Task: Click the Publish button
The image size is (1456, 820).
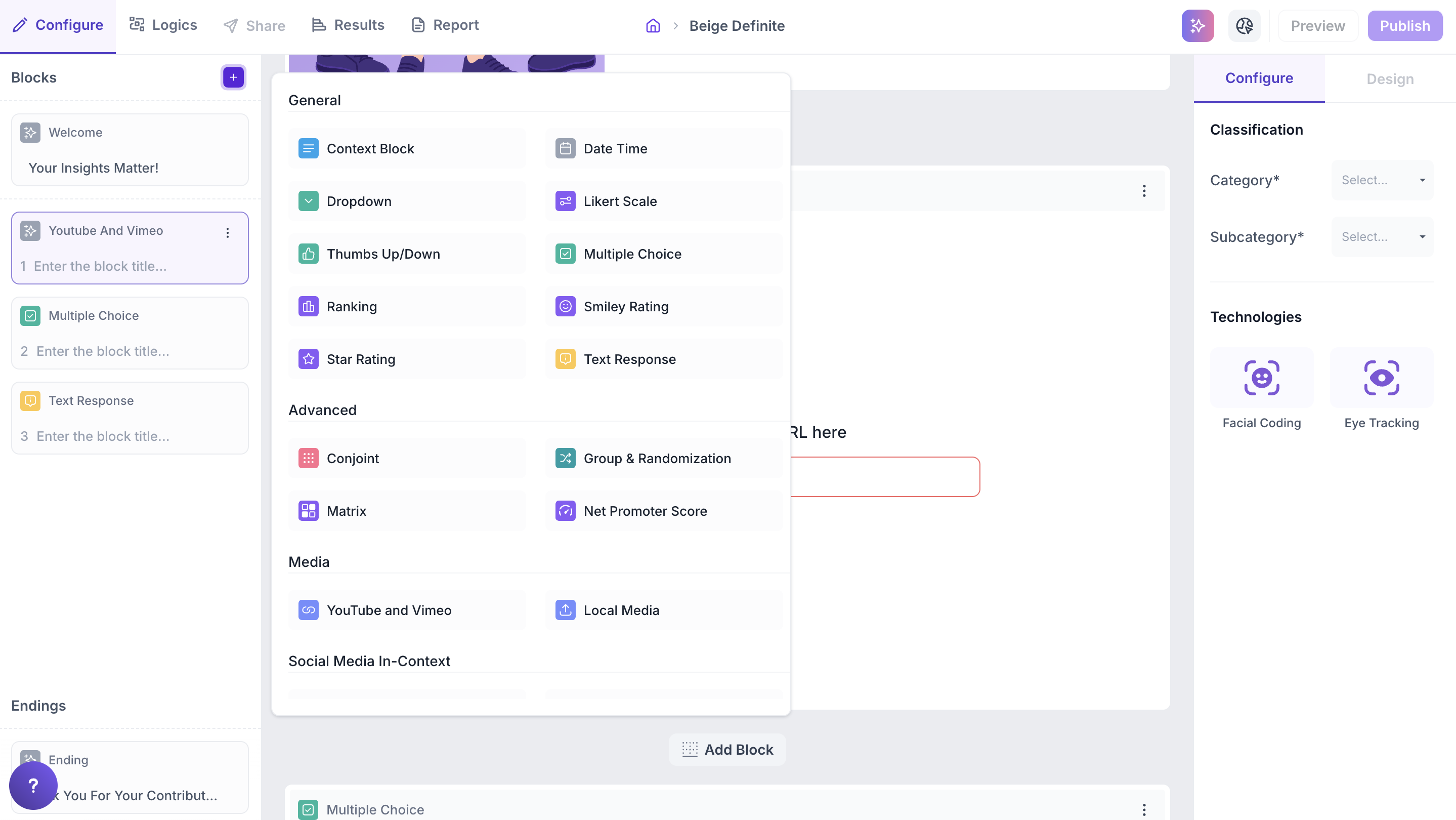Action: tap(1404, 26)
